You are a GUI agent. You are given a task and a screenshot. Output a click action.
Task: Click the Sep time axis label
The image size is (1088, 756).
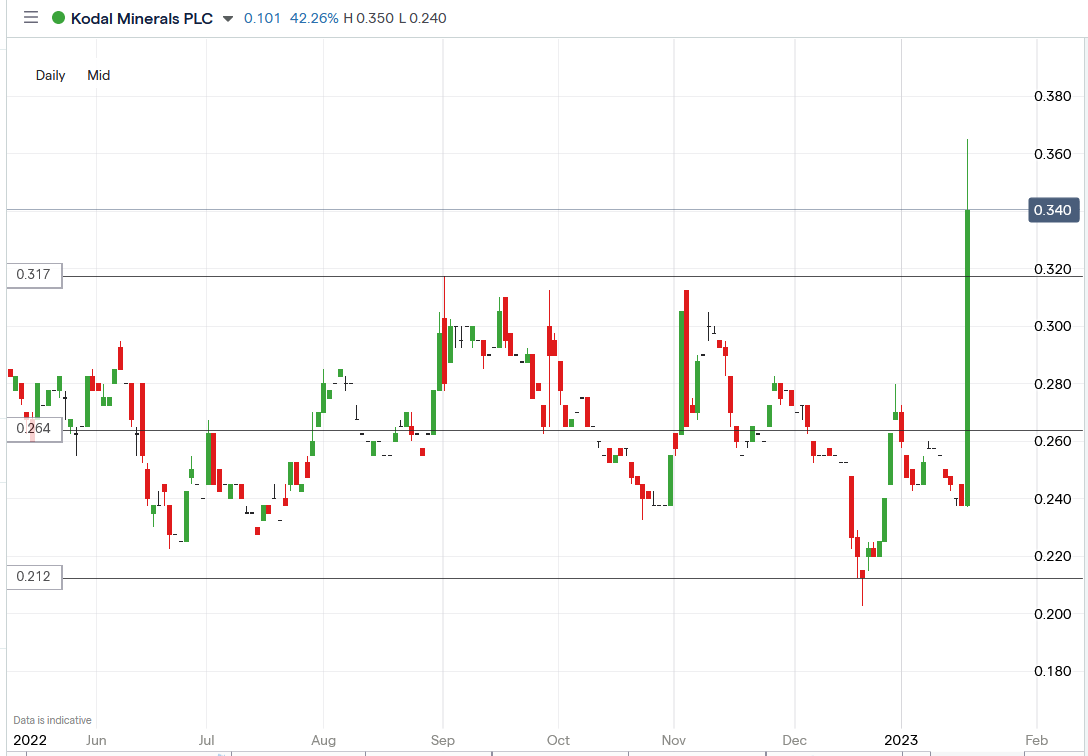[x=443, y=740]
